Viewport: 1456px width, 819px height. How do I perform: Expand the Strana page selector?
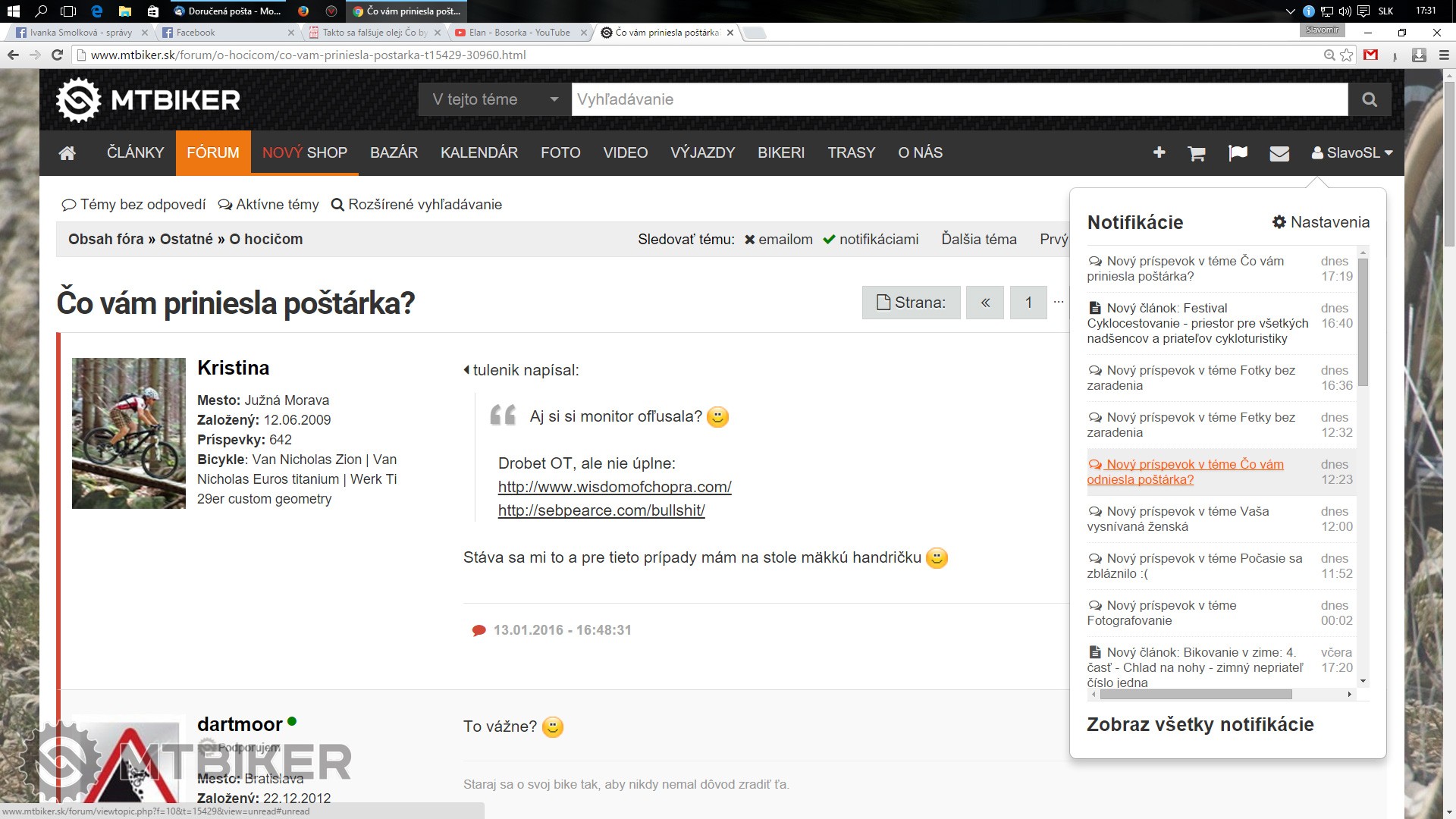point(911,303)
